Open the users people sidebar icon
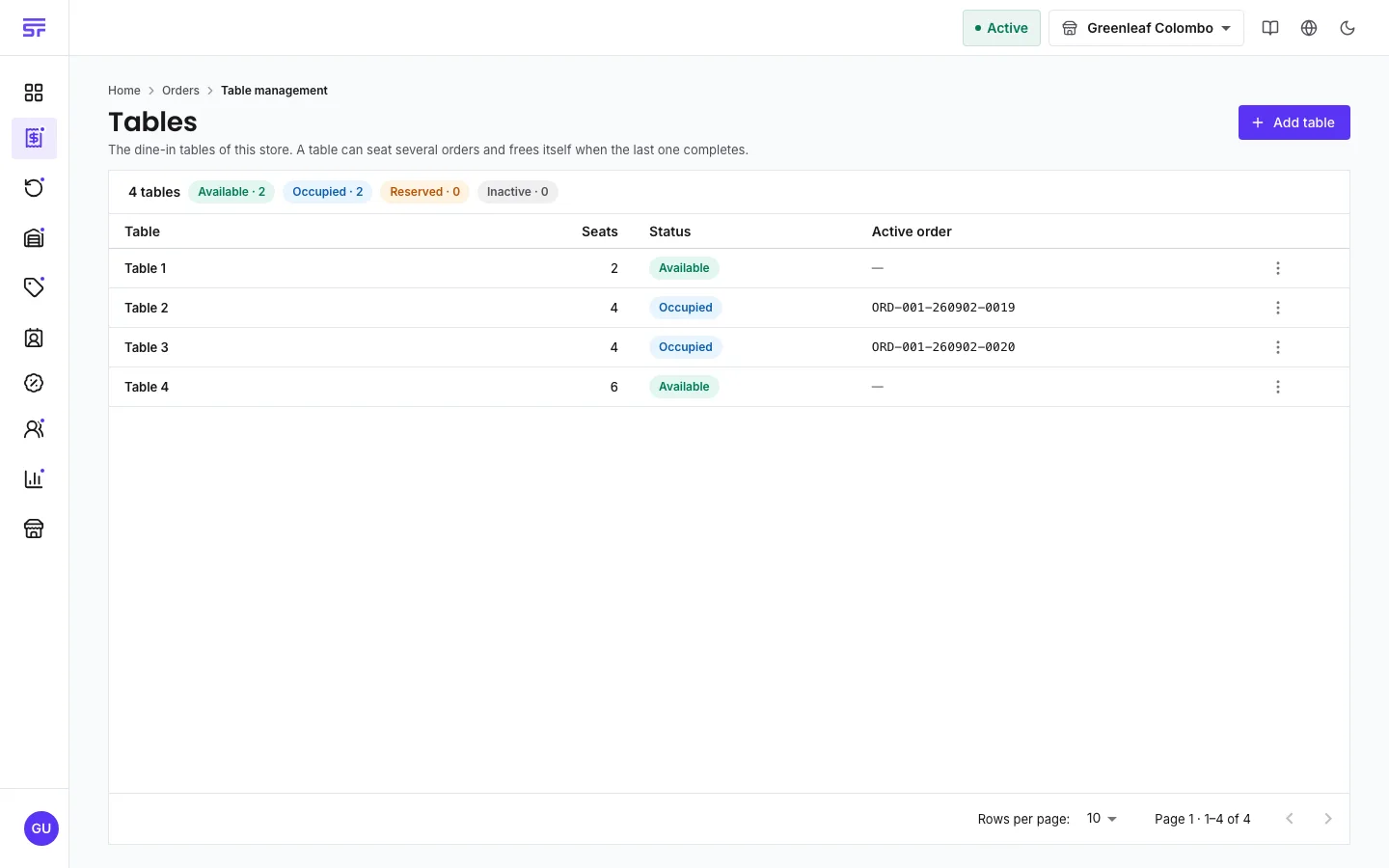Image resolution: width=1389 pixels, height=868 pixels. [34, 429]
